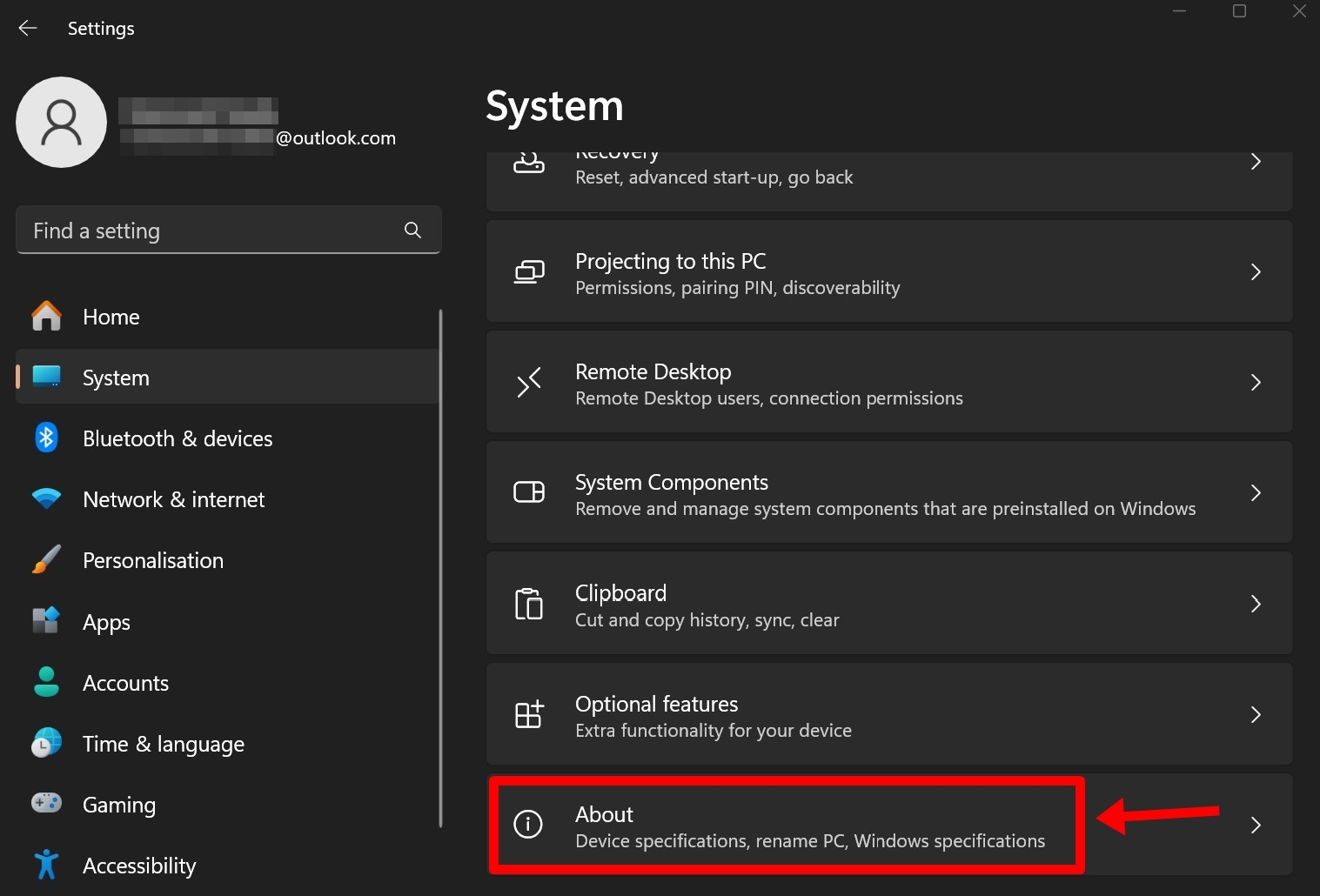Open Network & internet section
The image size is (1320, 896).
227,499
